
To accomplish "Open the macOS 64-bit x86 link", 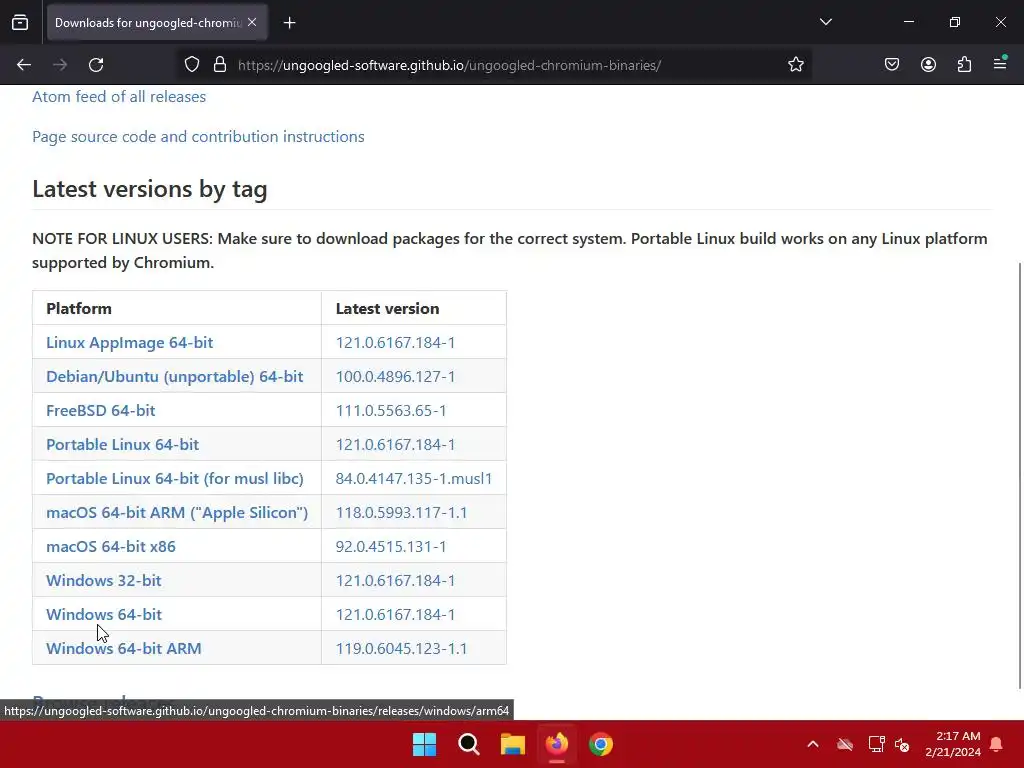I will 111,546.
